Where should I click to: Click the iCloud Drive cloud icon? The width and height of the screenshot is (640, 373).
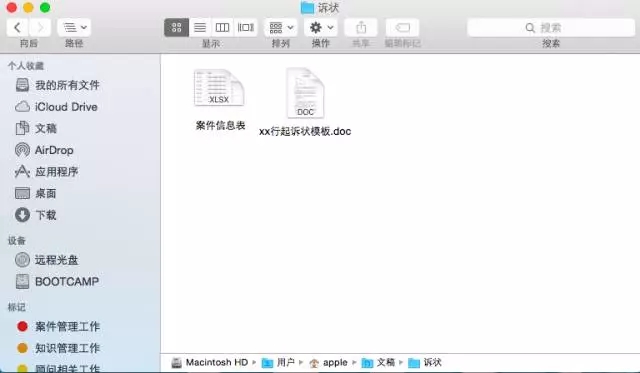[x=22, y=107]
